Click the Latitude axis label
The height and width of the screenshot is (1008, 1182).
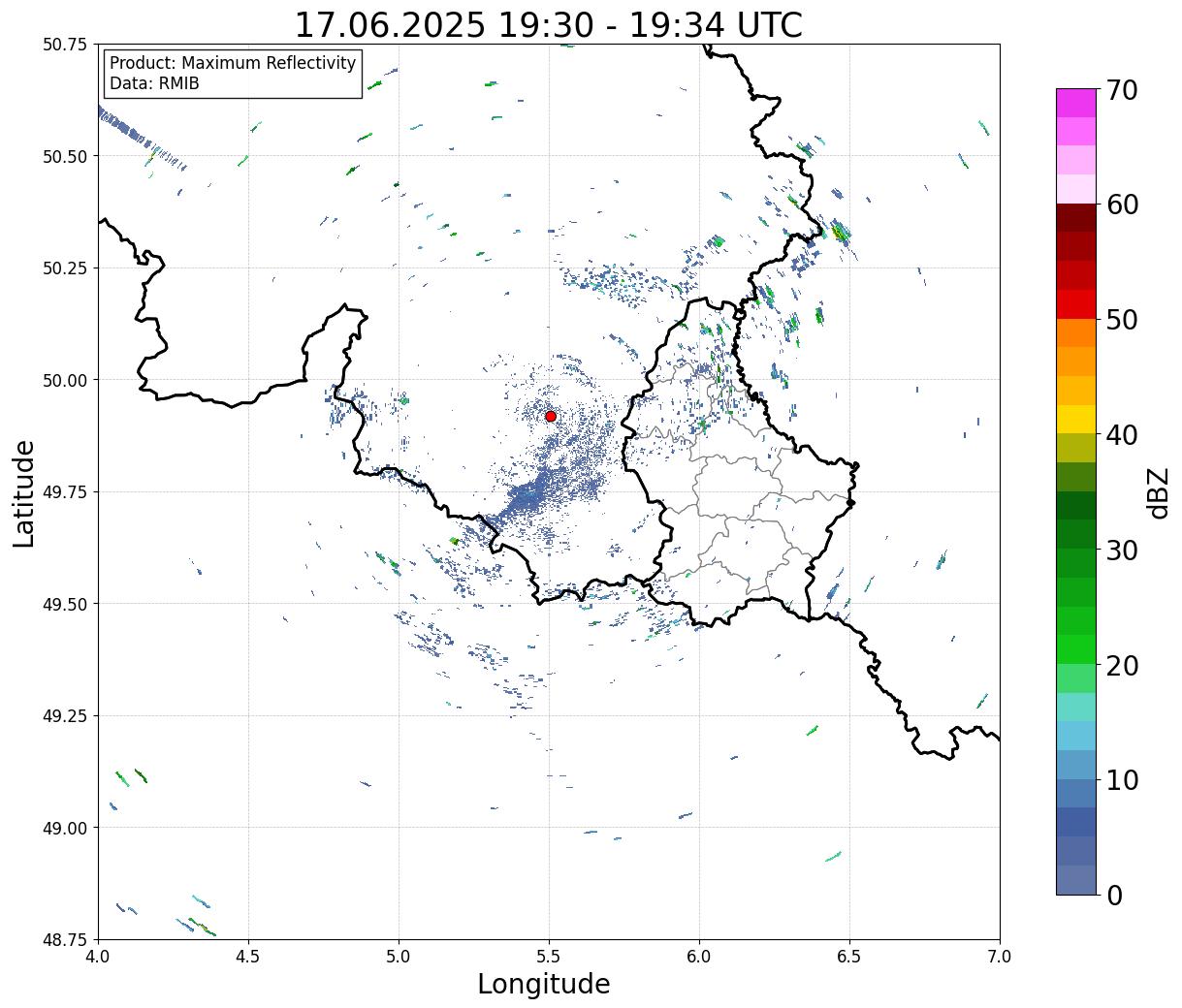point(24,492)
